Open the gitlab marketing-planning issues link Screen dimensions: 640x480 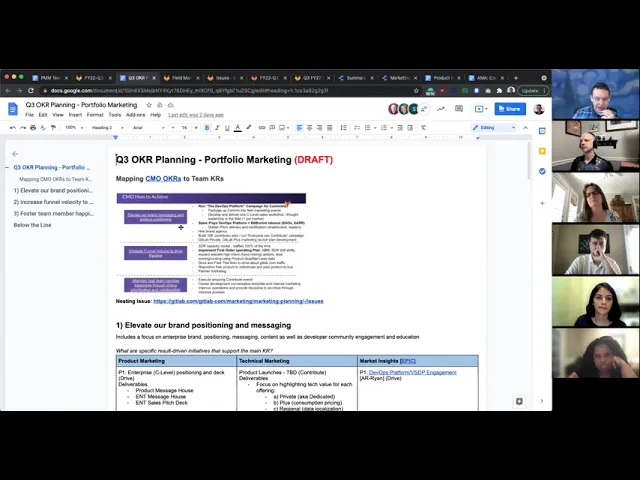point(238,301)
